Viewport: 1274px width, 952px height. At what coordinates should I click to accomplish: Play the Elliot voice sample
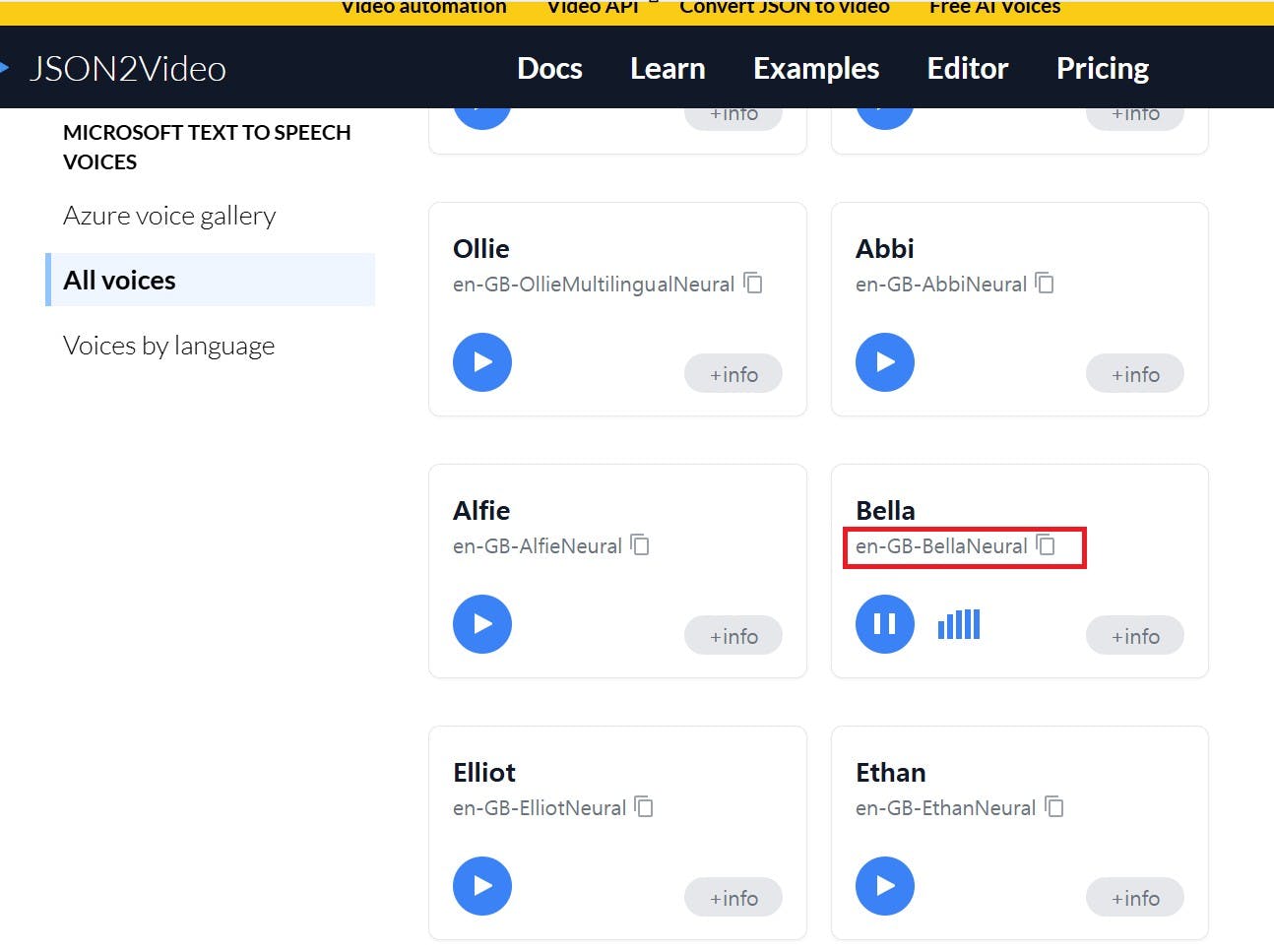pos(482,886)
